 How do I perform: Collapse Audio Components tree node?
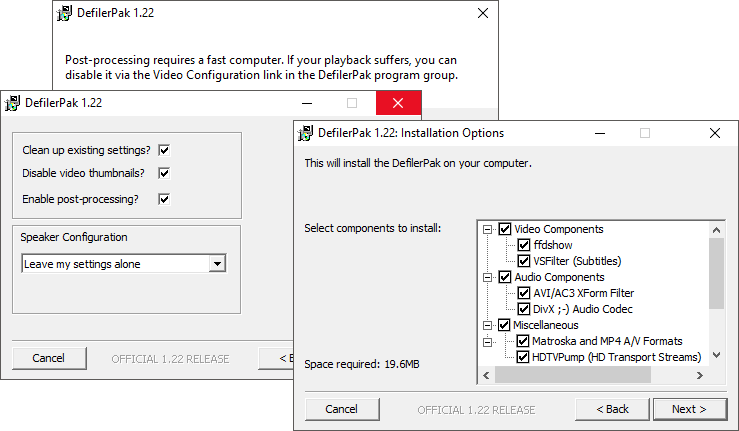pos(487,278)
